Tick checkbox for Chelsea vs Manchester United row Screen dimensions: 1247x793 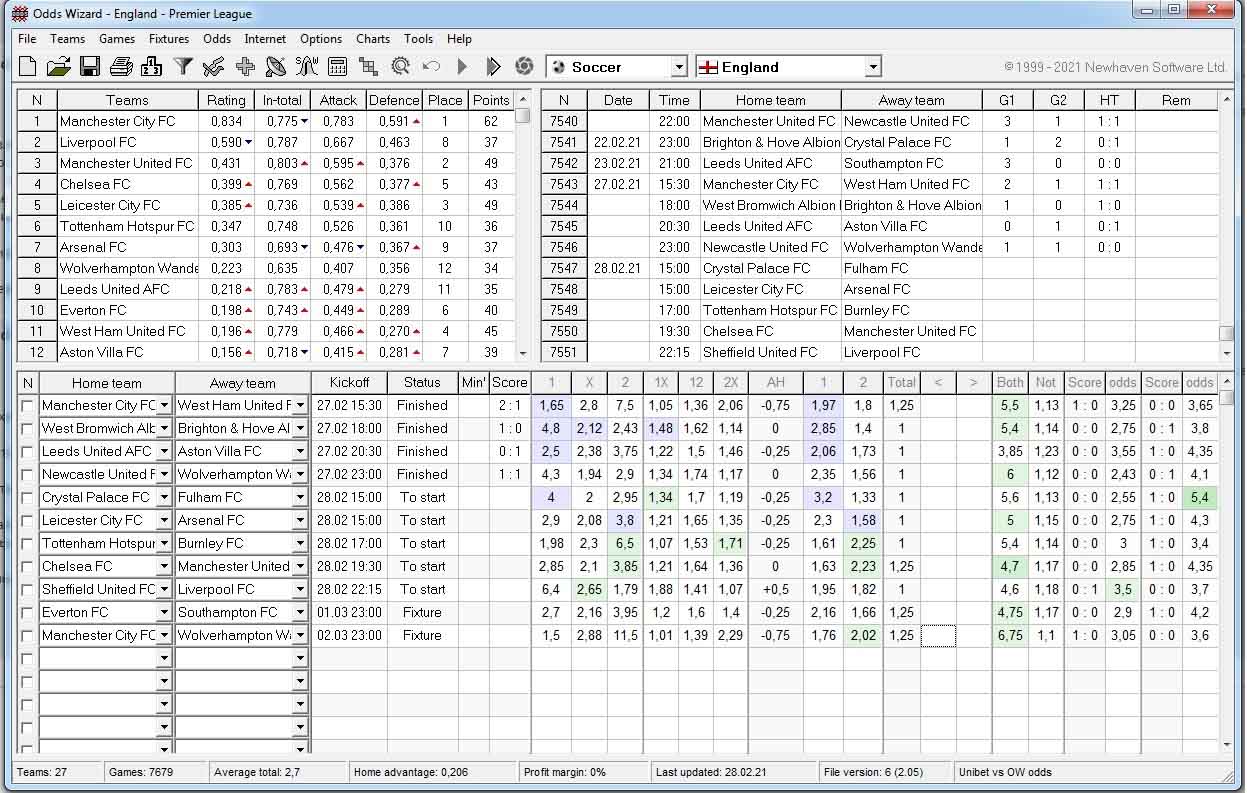click(x=28, y=567)
